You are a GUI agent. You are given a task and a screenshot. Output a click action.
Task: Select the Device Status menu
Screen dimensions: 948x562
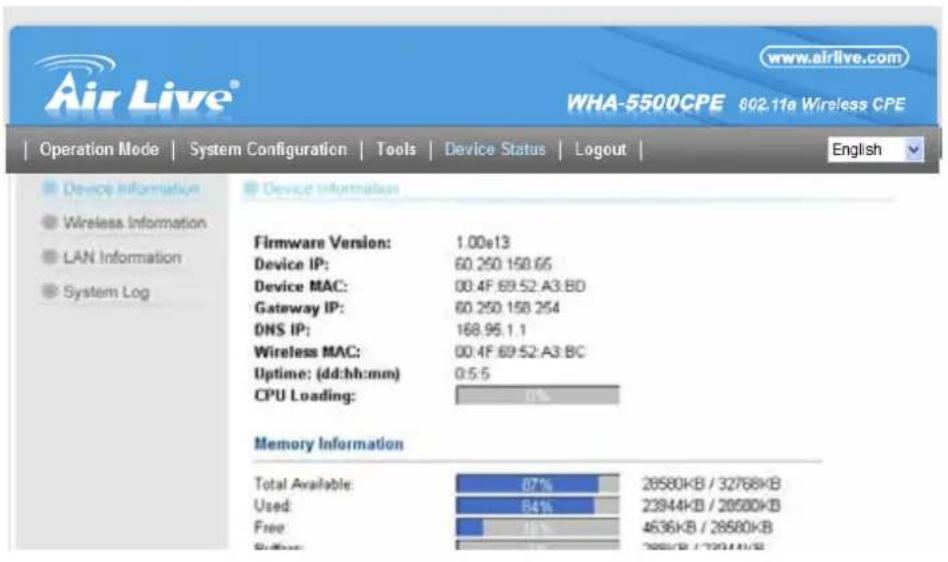495,149
